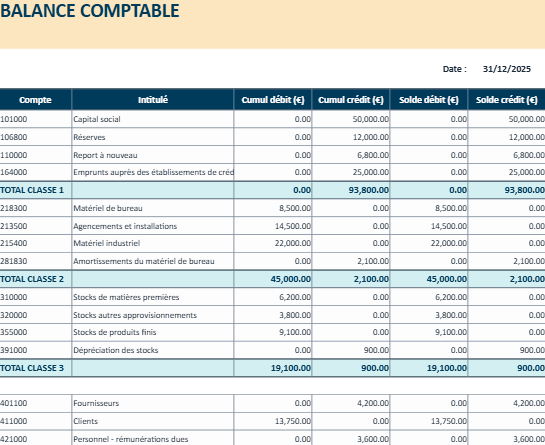
Task: Click account number 391000
Action: [x=14, y=350]
